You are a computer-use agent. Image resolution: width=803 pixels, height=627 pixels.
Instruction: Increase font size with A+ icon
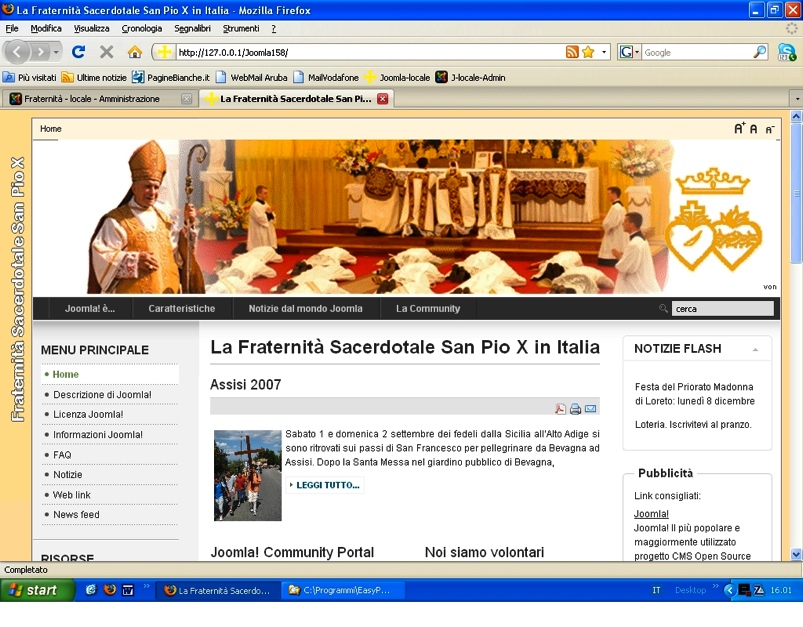pyautogui.click(x=739, y=128)
